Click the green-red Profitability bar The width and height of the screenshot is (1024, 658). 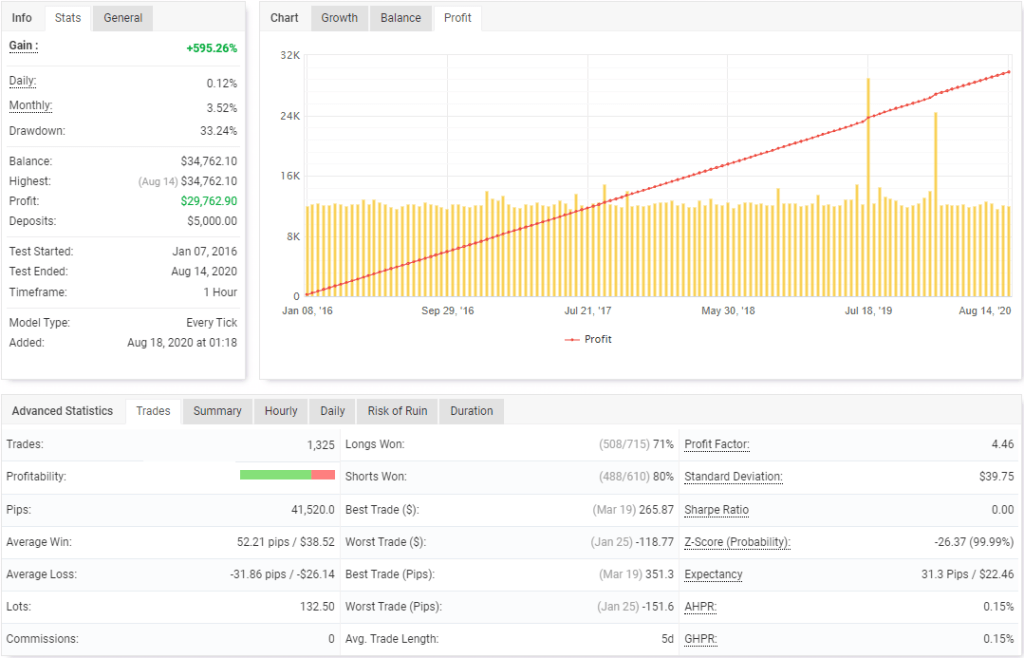click(x=288, y=477)
